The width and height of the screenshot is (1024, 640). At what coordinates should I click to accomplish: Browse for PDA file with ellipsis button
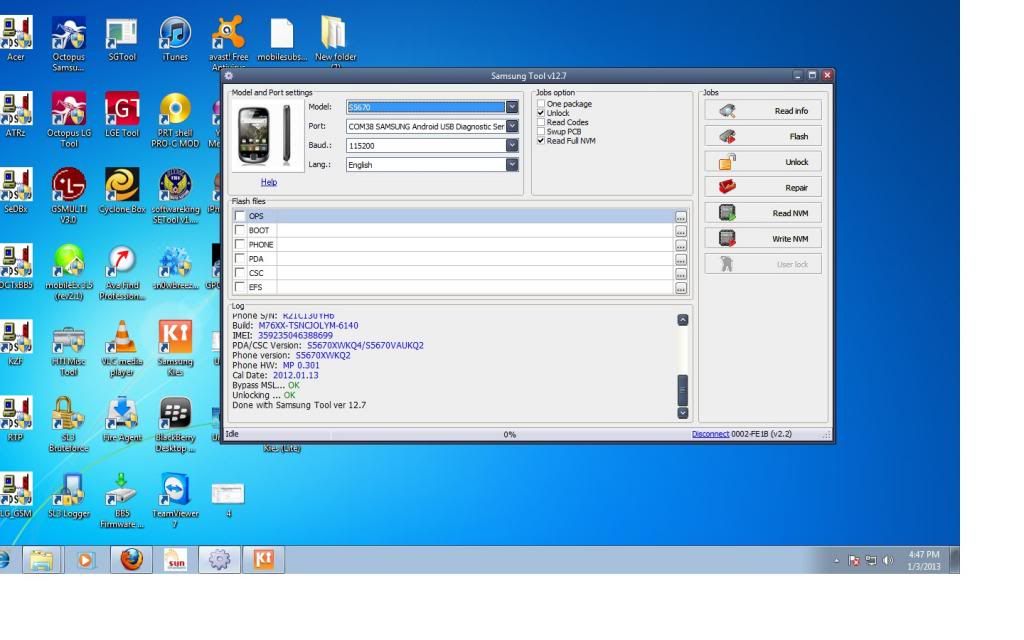[680, 260]
